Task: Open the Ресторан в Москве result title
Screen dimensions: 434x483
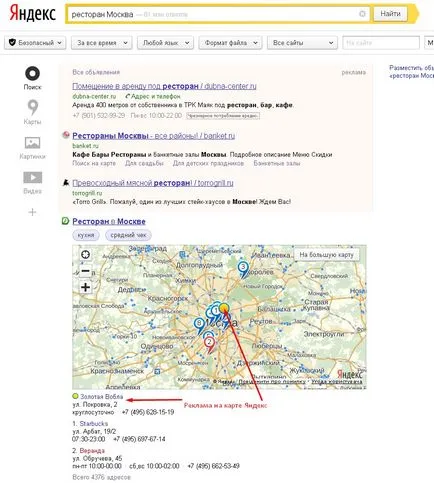Action: 109,221
